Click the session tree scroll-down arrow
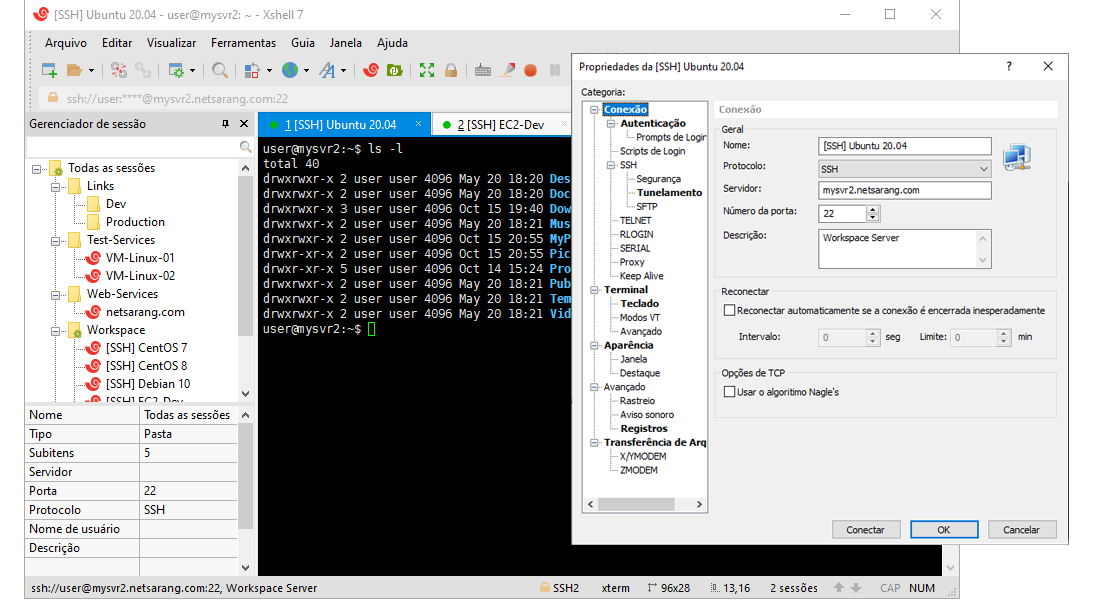 coord(245,394)
